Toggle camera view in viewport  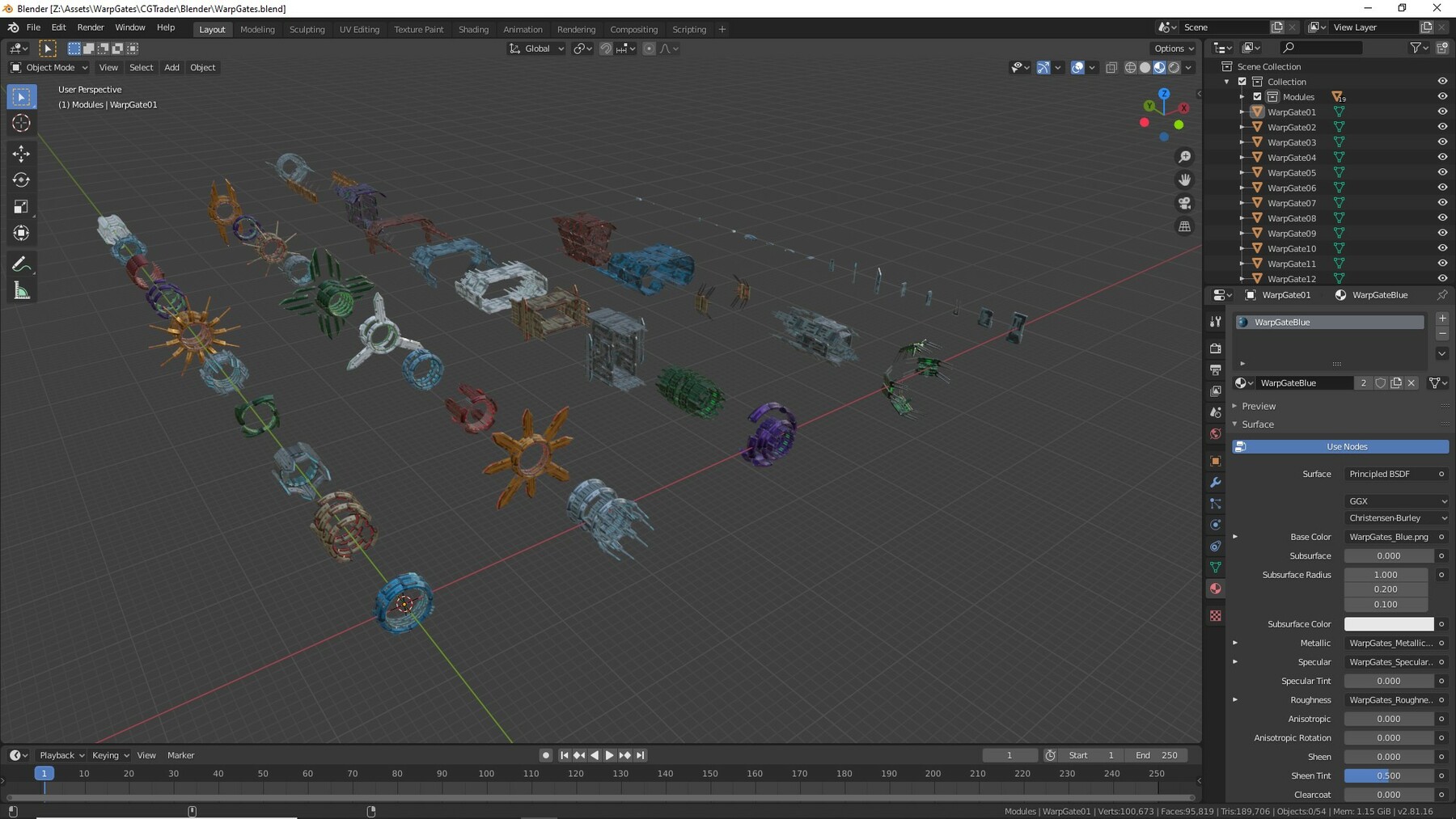click(1184, 203)
